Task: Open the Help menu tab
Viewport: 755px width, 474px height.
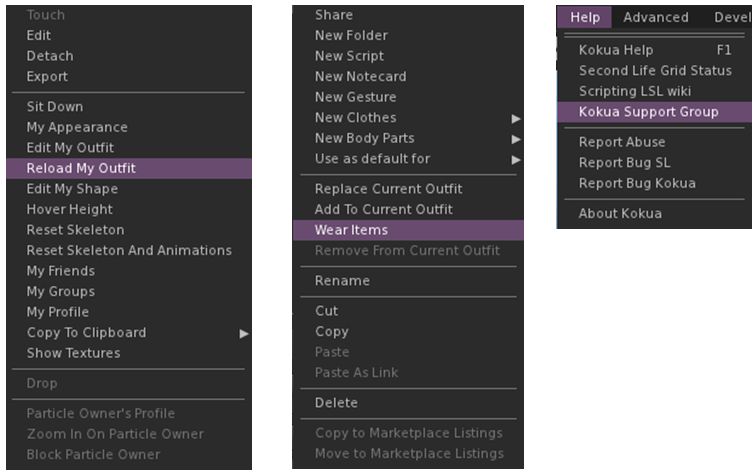Action: (585, 17)
